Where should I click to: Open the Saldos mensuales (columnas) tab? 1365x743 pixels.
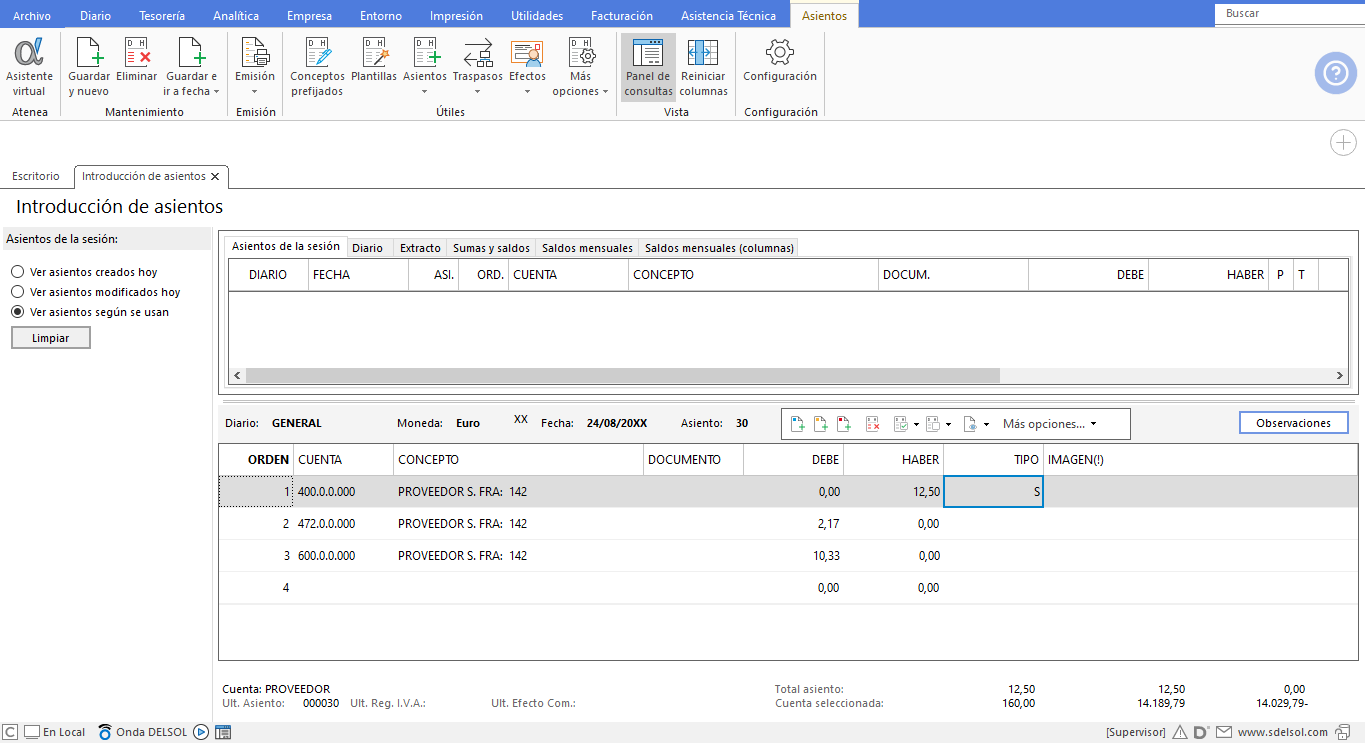click(719, 248)
